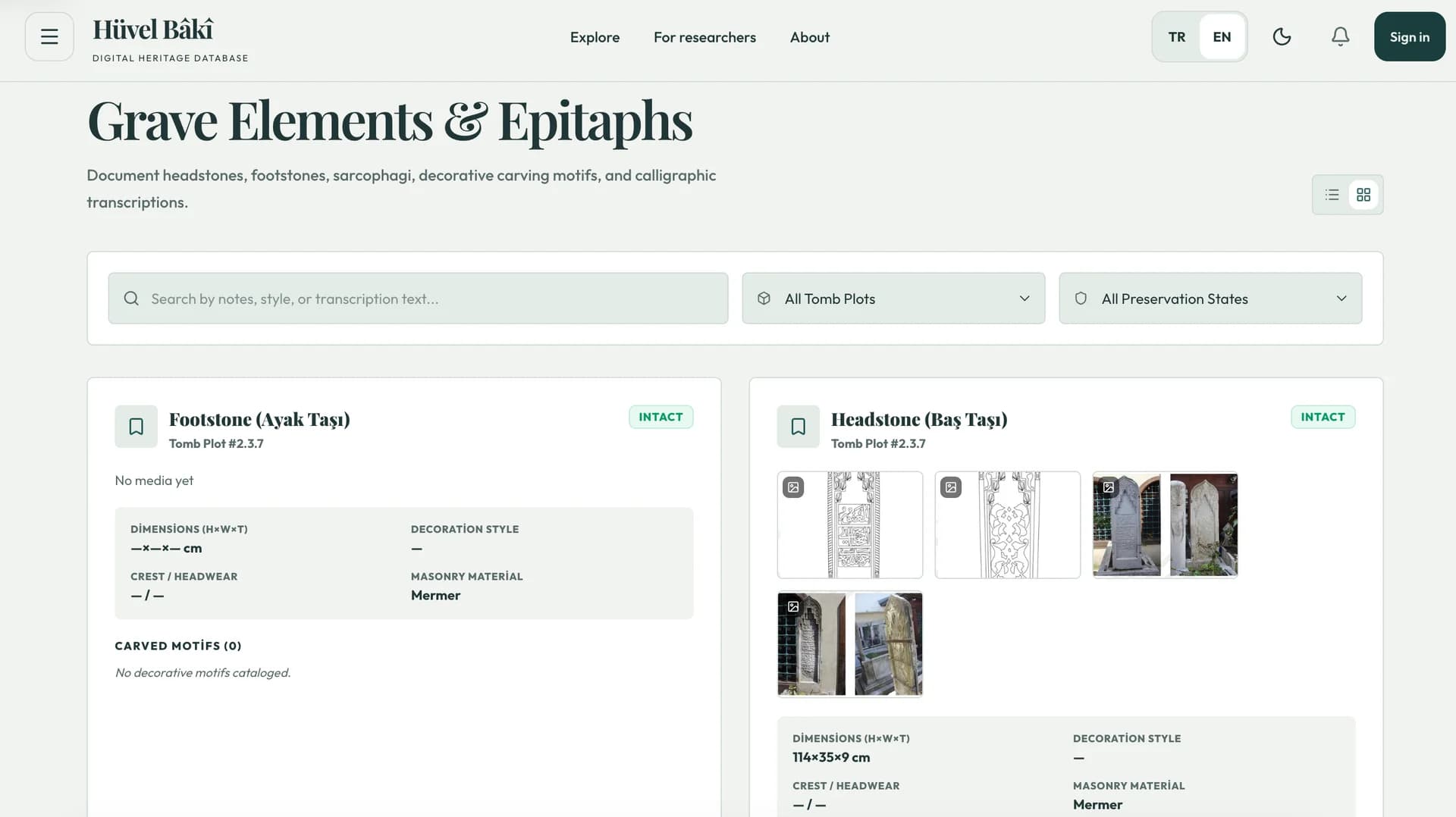
Task: Switch language to EN
Action: (1222, 36)
